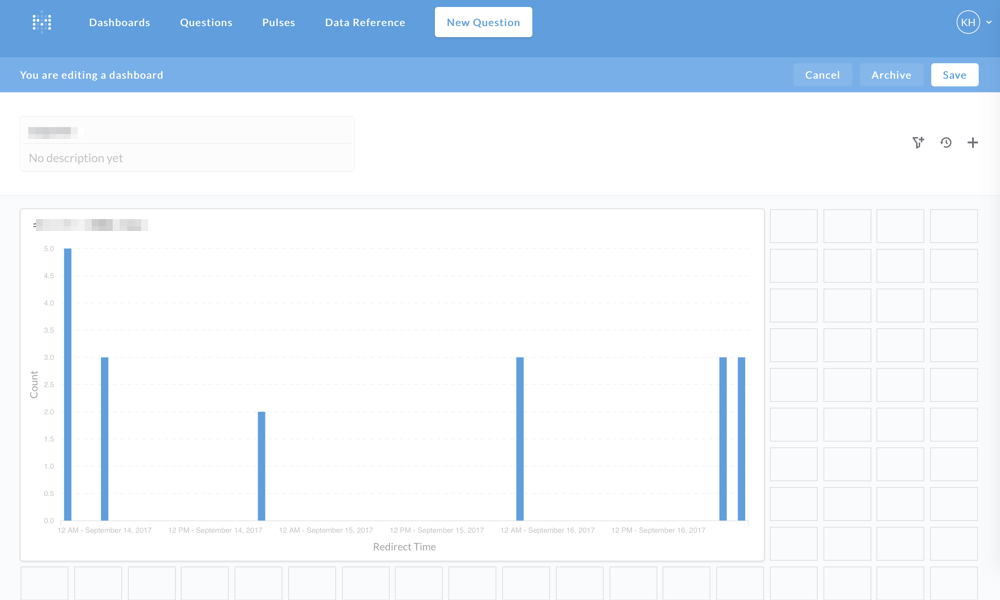Viewport: 1000px width, 600px height.
Task: Click the New Question button
Action: [483, 22]
